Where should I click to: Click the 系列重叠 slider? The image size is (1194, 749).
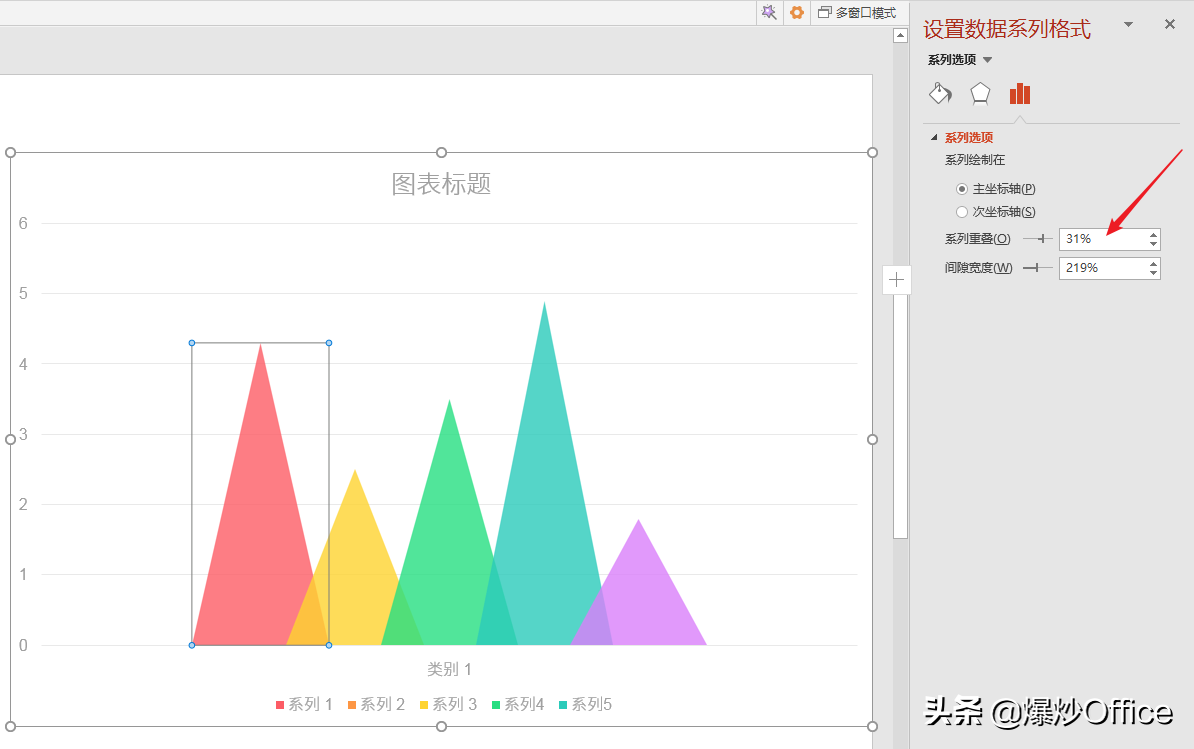coord(1037,239)
